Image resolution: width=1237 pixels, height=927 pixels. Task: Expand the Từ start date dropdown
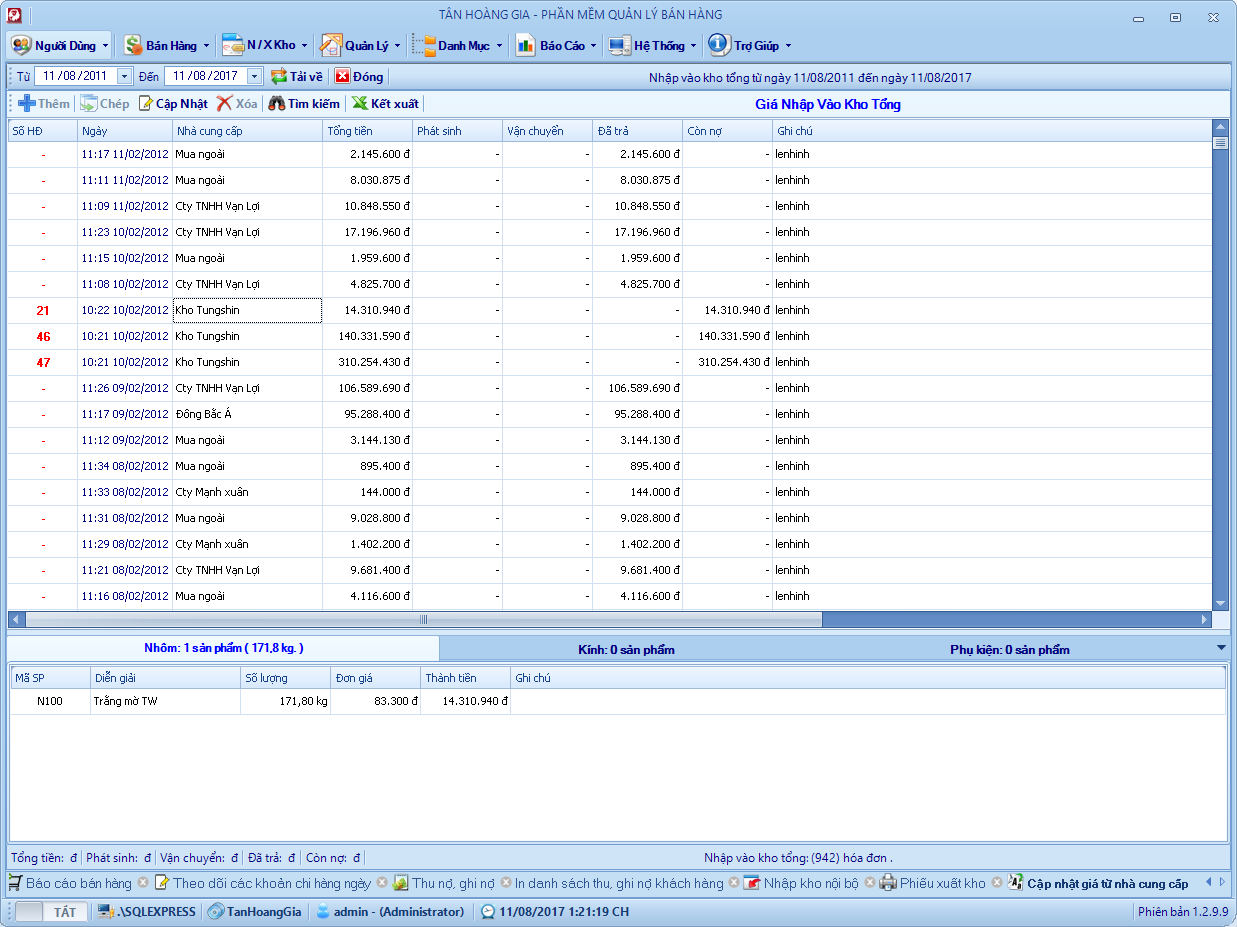124,77
